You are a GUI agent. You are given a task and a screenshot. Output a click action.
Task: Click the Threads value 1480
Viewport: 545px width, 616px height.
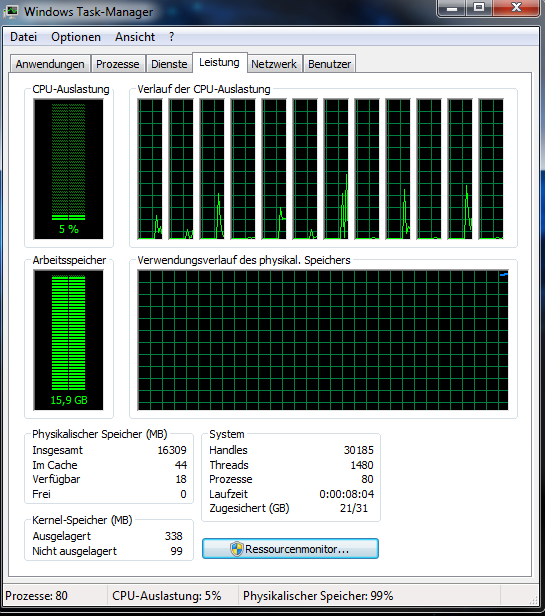click(x=362, y=465)
